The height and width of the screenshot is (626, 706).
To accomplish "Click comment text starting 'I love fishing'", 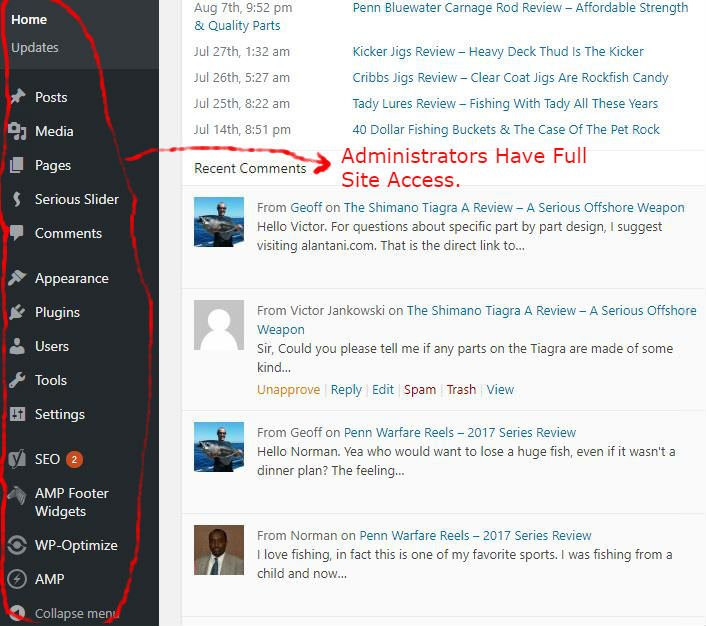I will [x=465, y=564].
